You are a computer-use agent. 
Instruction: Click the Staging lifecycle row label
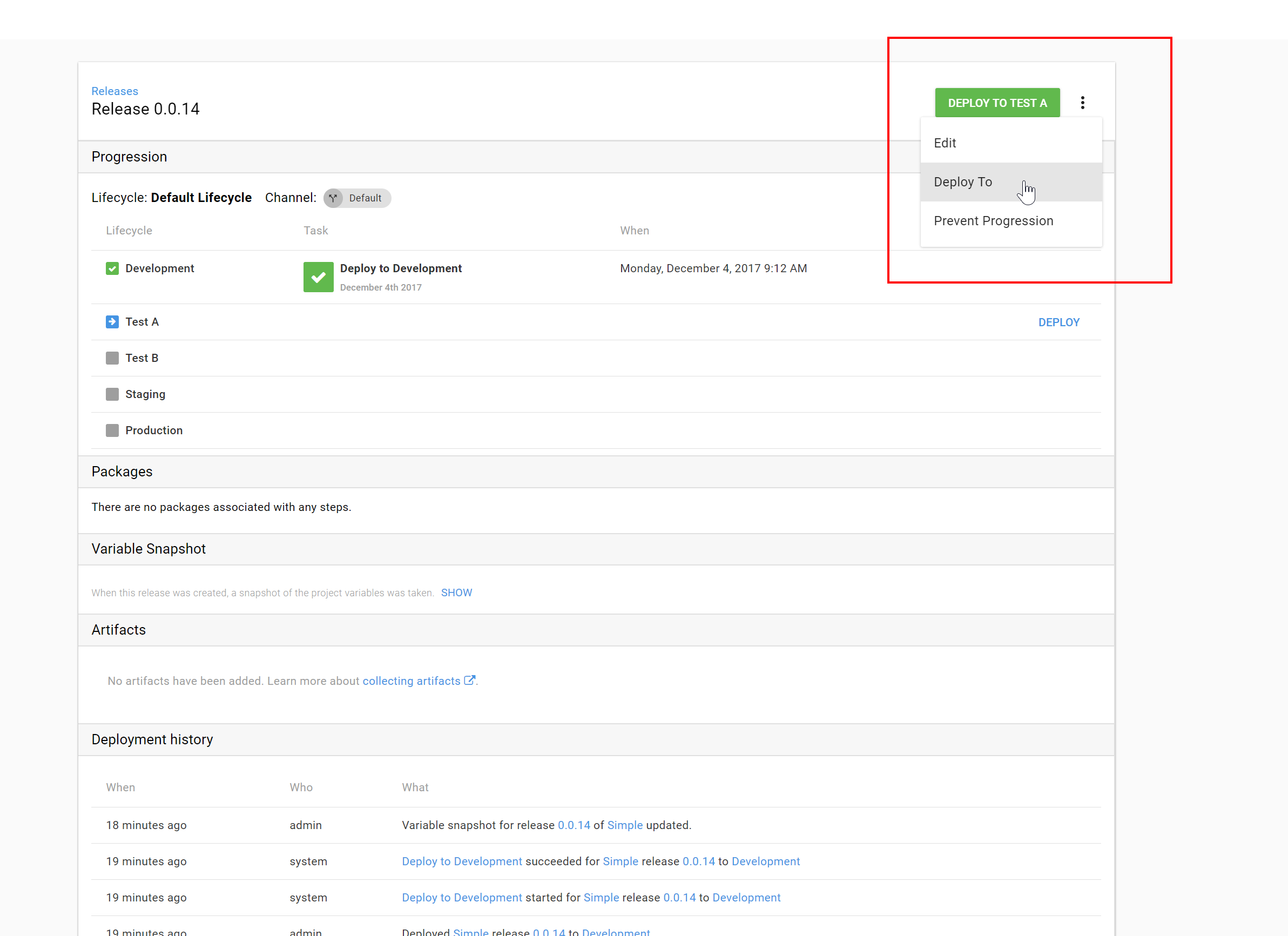[x=145, y=395]
